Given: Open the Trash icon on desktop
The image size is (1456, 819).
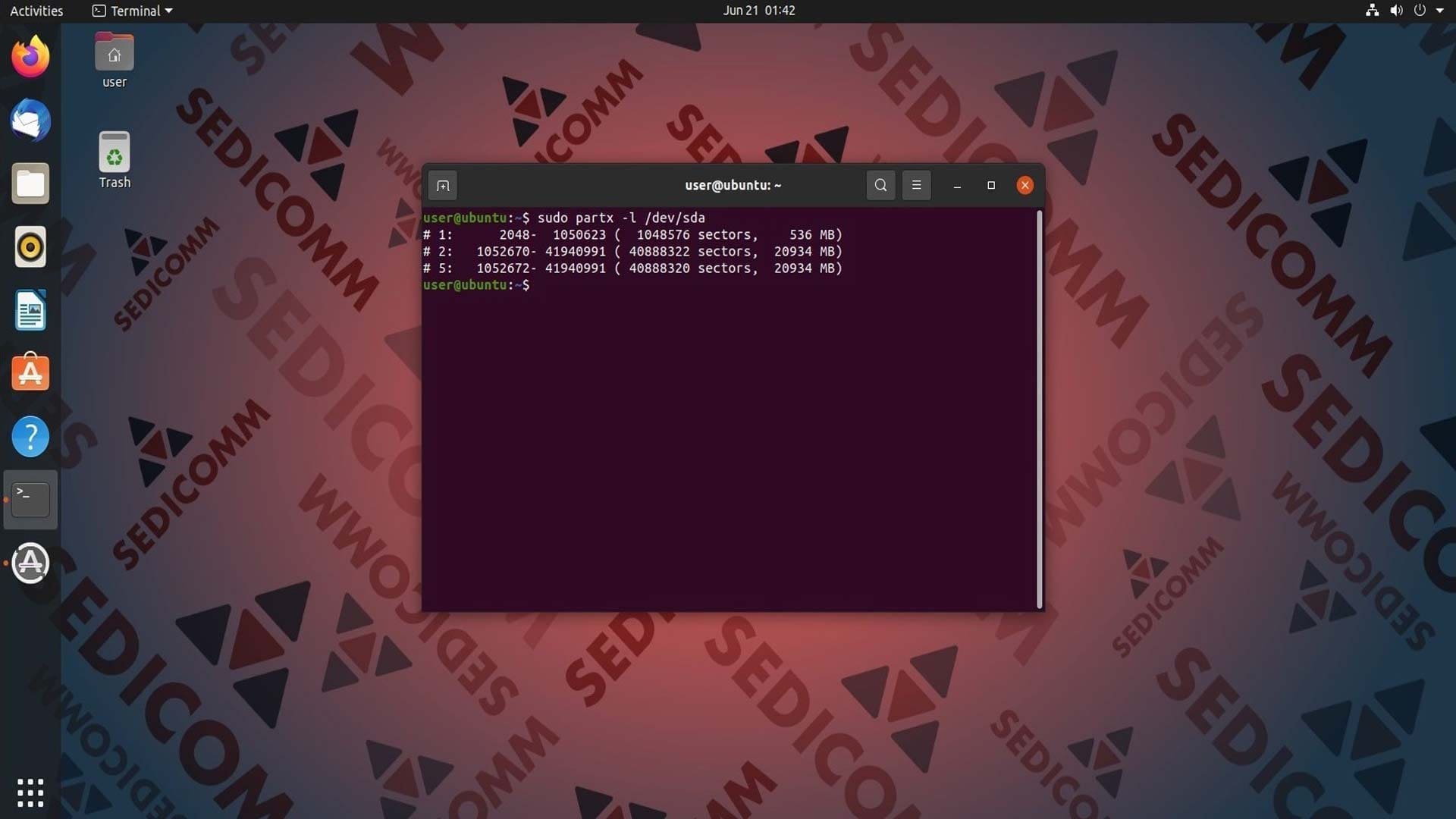Looking at the screenshot, I should click(x=115, y=160).
